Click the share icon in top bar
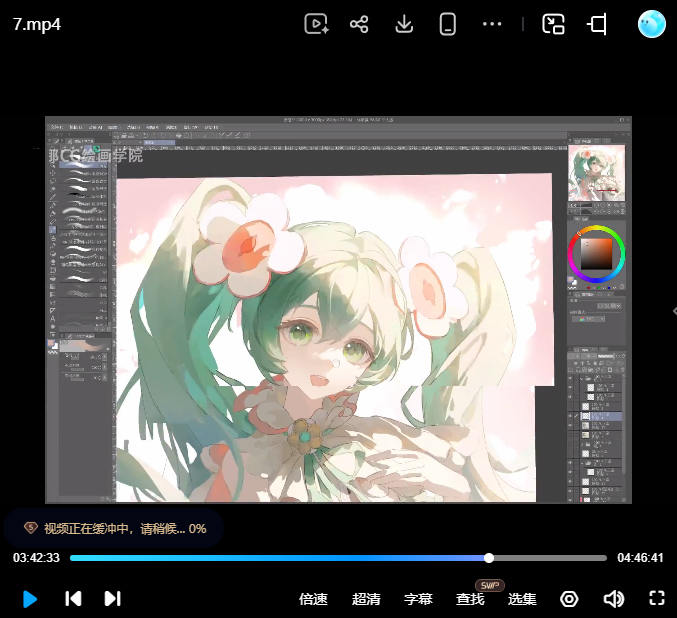 (359, 24)
